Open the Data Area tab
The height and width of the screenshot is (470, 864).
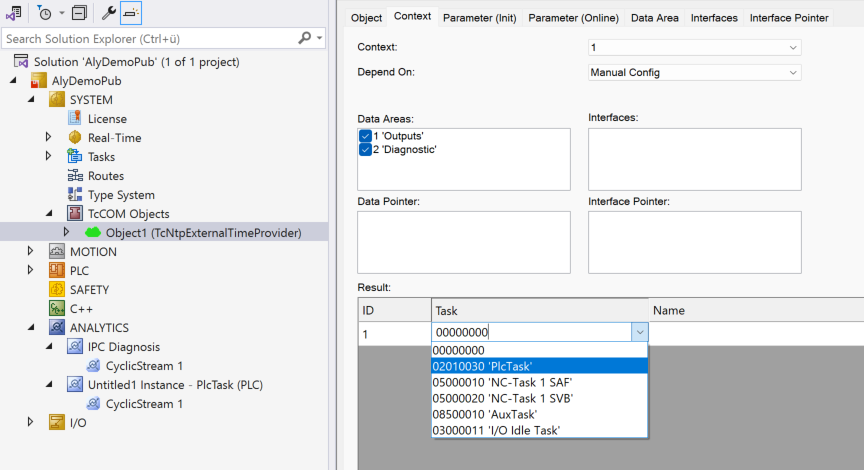pyautogui.click(x=654, y=18)
